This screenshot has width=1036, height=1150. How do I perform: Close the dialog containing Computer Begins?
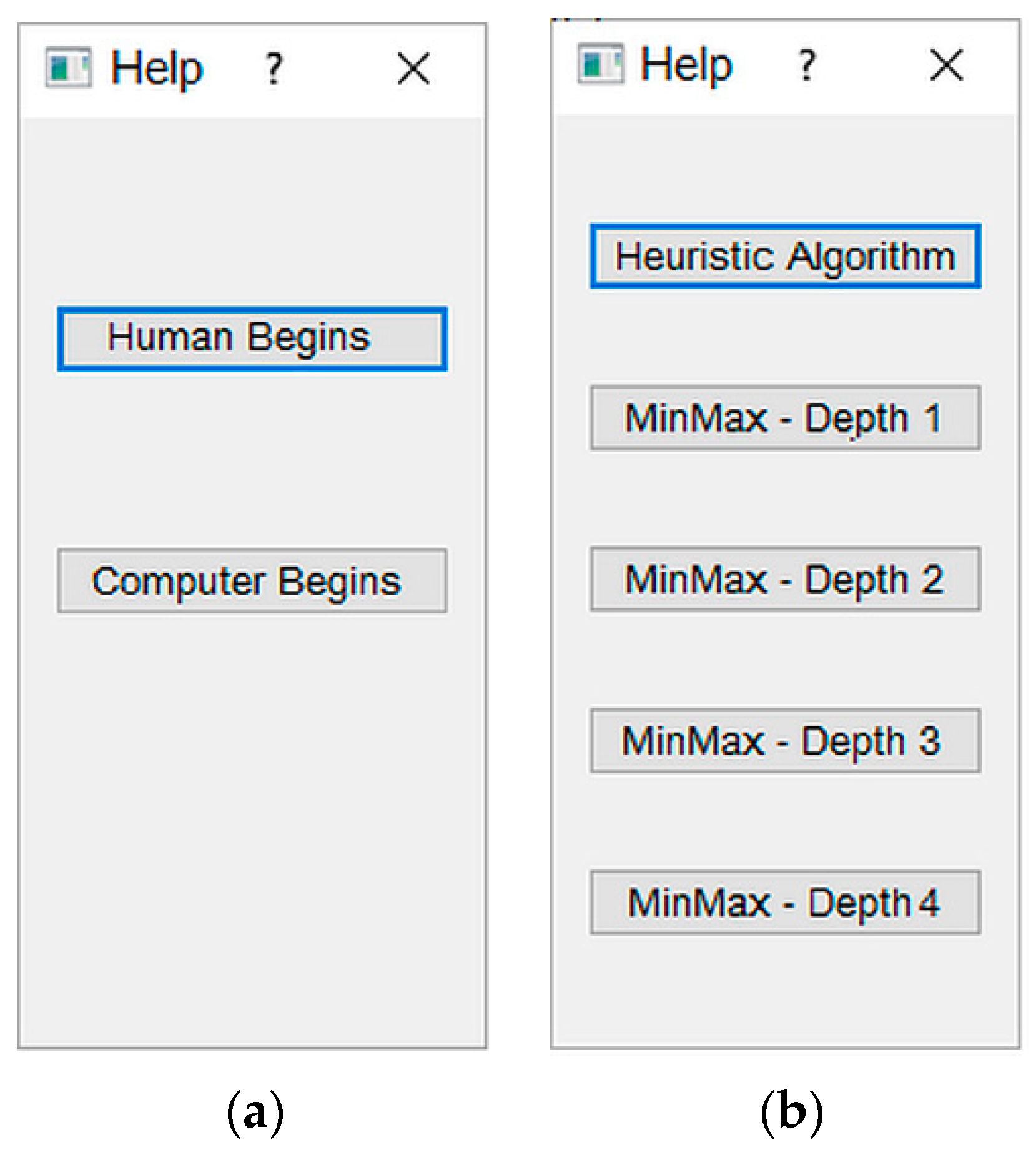[x=413, y=68]
